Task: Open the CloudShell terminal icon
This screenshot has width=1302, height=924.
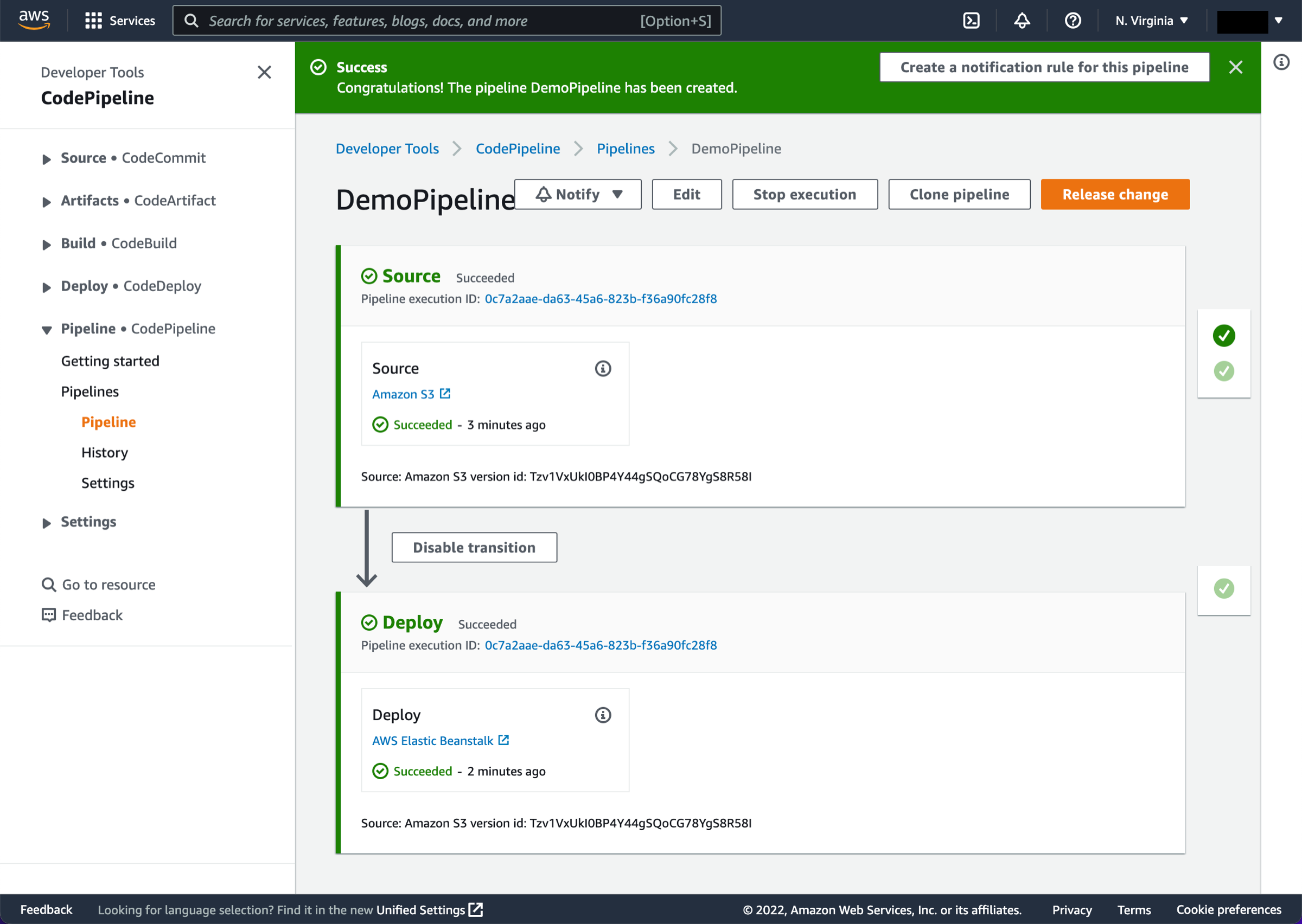Action: (971, 21)
